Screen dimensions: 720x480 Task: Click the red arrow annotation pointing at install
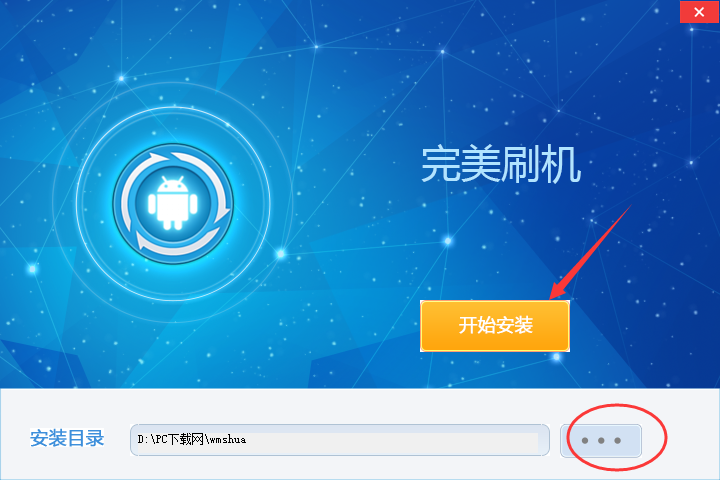tap(591, 252)
